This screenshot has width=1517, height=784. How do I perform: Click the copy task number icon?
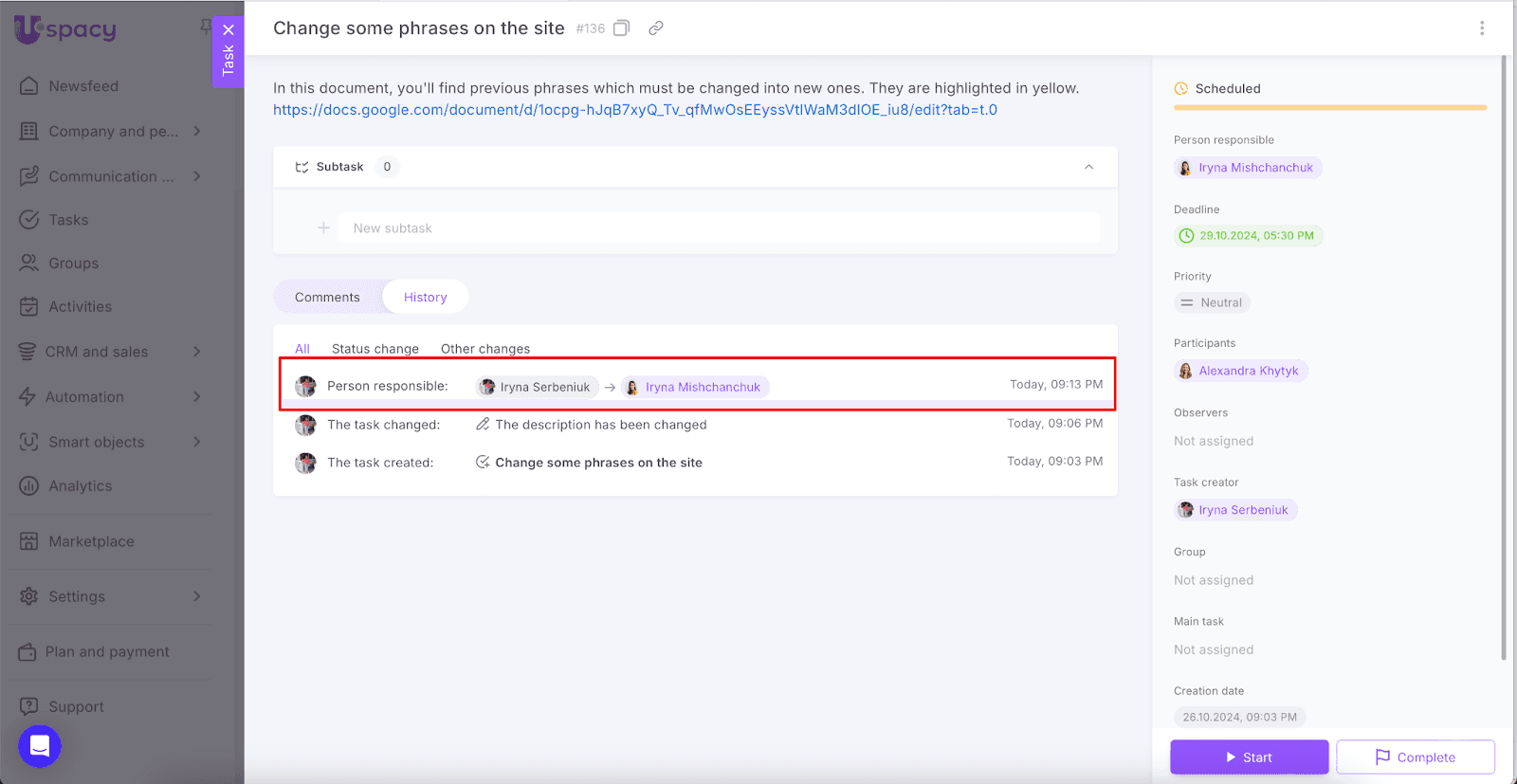click(x=621, y=28)
